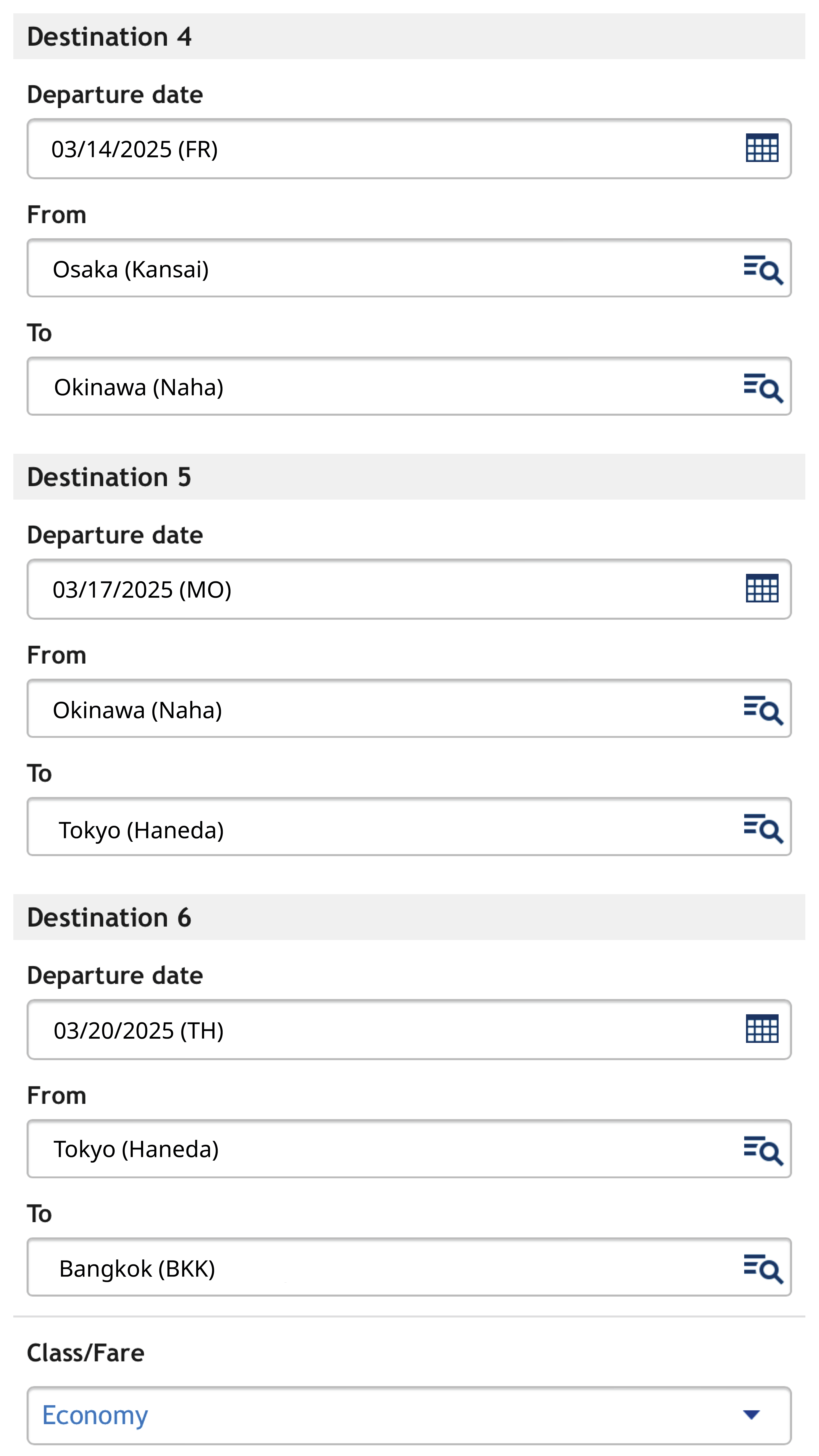Click the Class/Fare dropdown arrow
The width and height of the screenshot is (819, 1456).
click(751, 1415)
